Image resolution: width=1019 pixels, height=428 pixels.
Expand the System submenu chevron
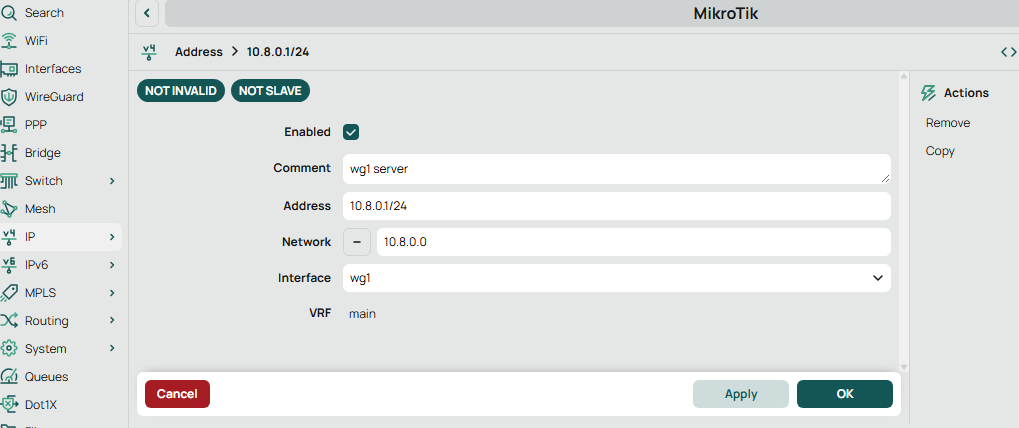pos(112,349)
